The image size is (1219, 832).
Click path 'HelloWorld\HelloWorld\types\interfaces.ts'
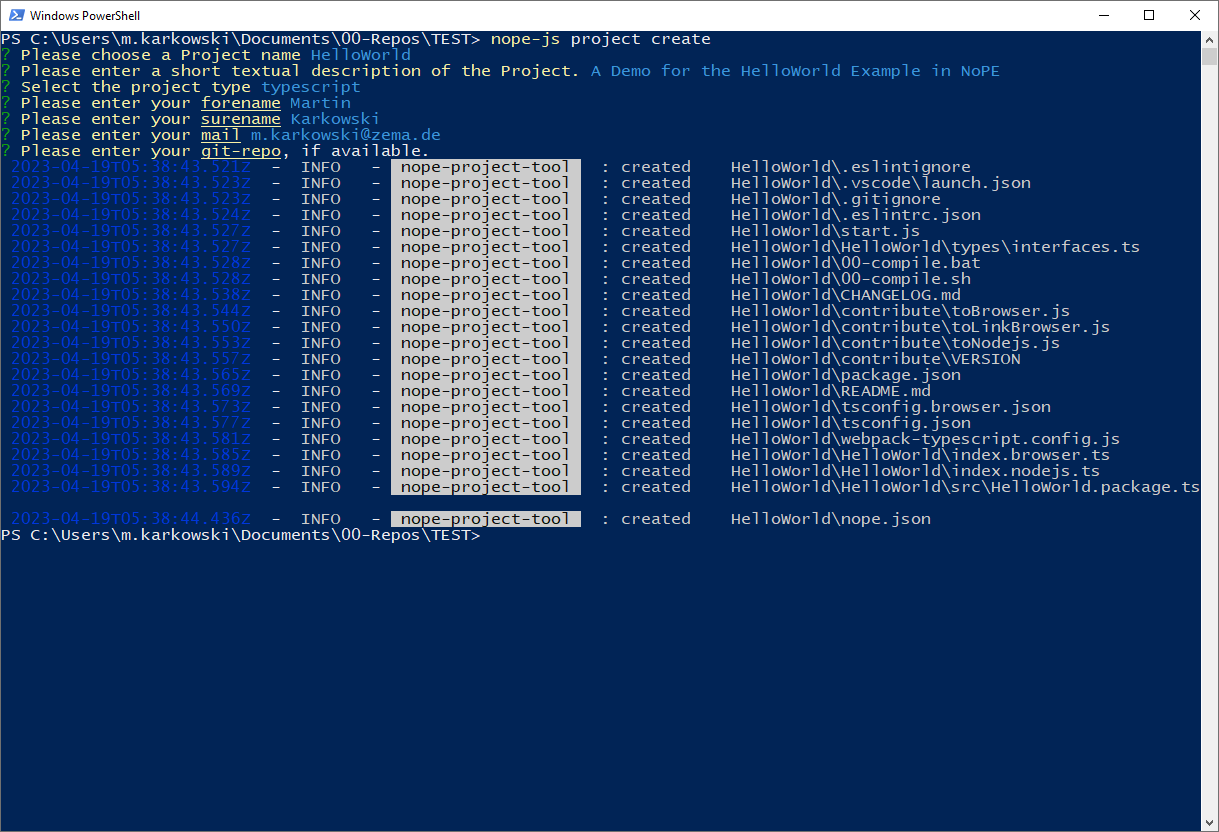coord(936,247)
